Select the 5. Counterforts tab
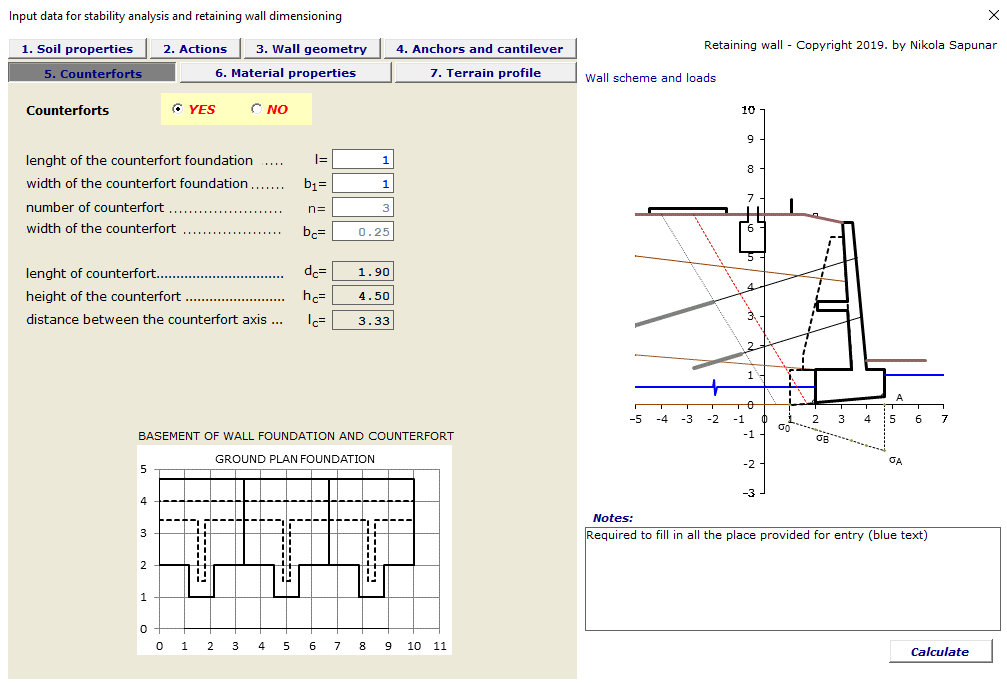This screenshot has height=683, width=1007. point(92,73)
